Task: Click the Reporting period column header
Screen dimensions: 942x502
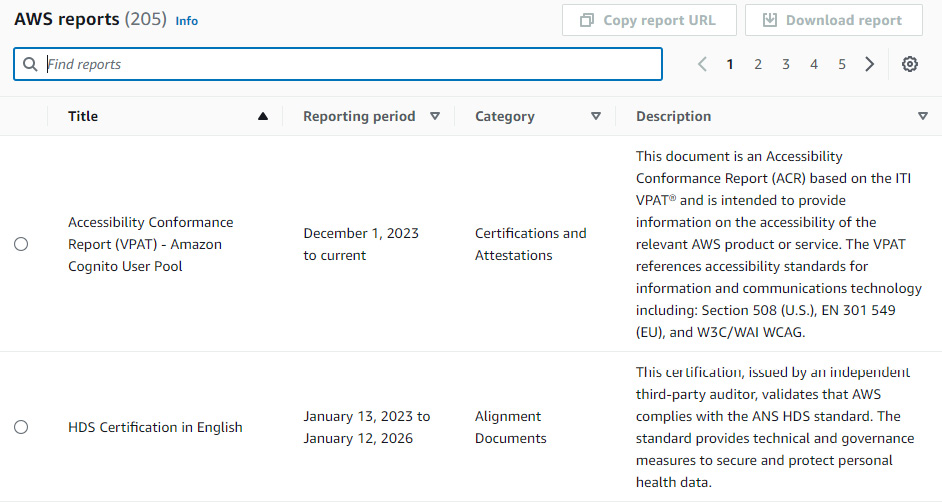Action: coord(359,116)
